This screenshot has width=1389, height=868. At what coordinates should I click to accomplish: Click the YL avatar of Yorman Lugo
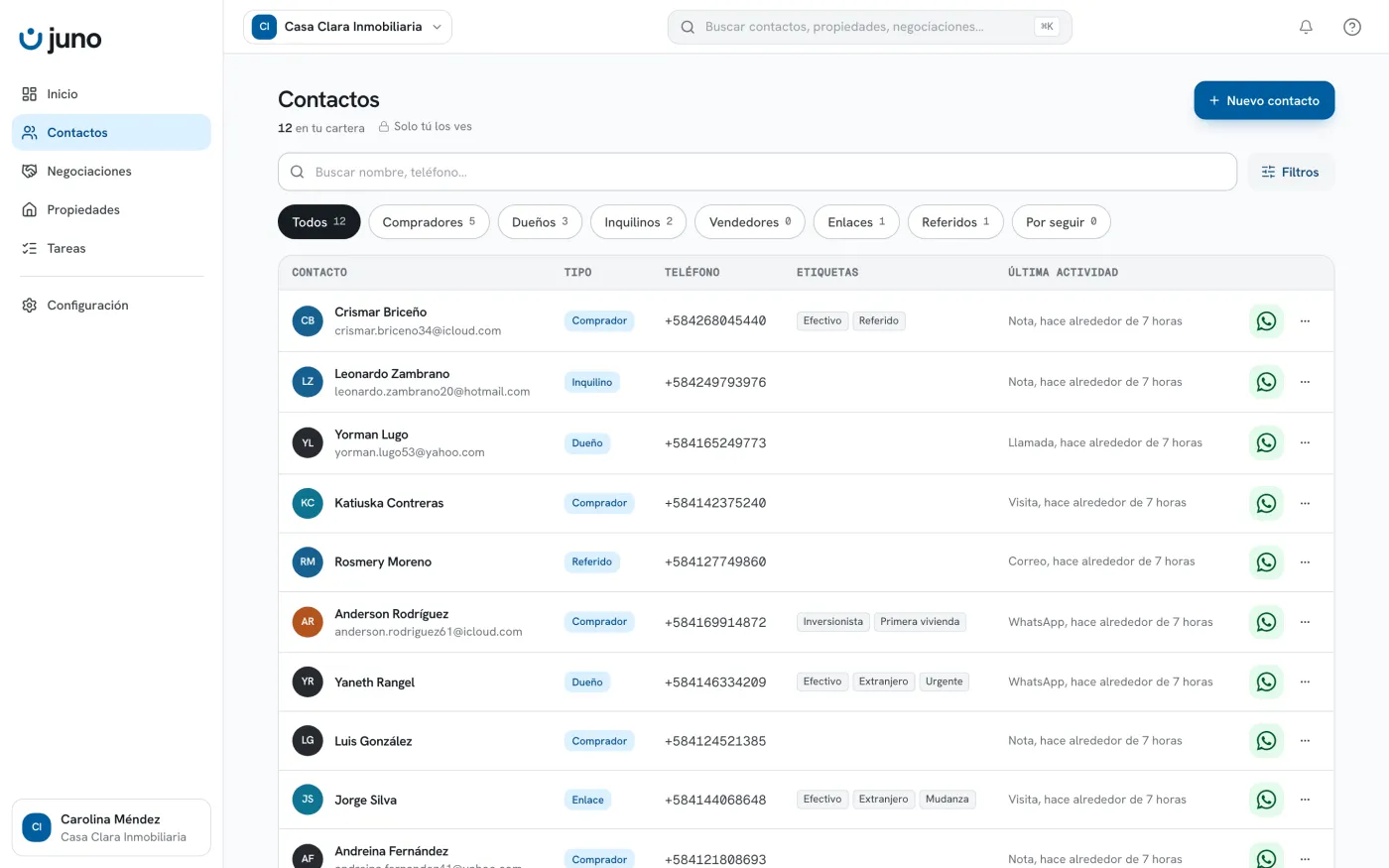click(308, 442)
